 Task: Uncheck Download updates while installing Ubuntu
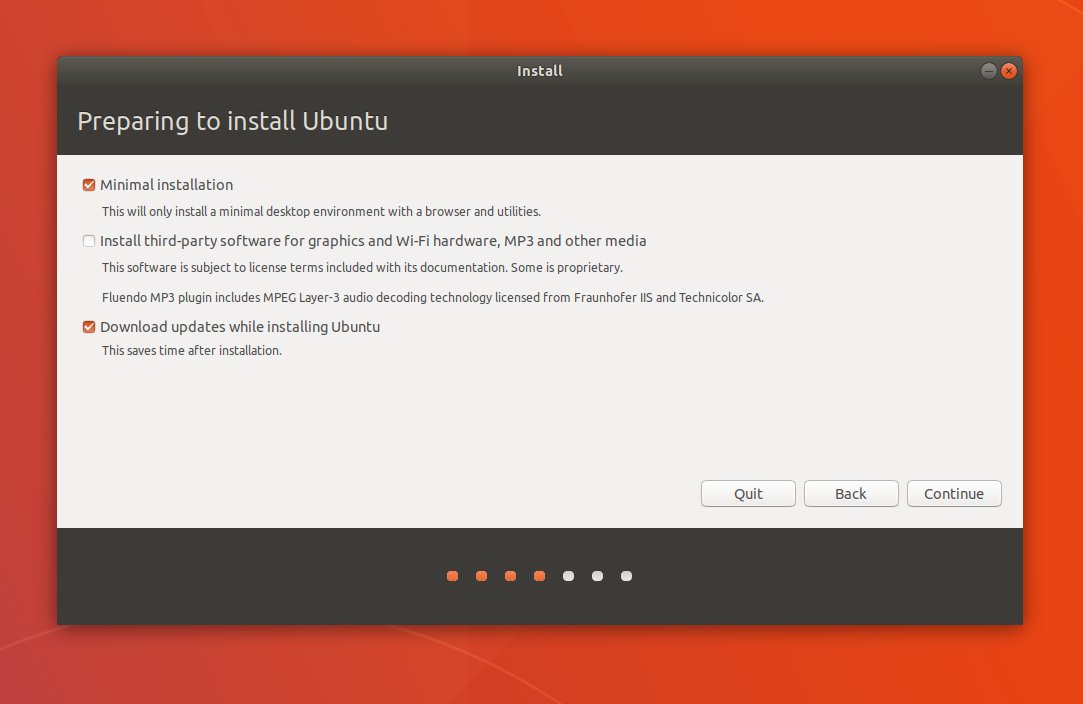(x=88, y=327)
